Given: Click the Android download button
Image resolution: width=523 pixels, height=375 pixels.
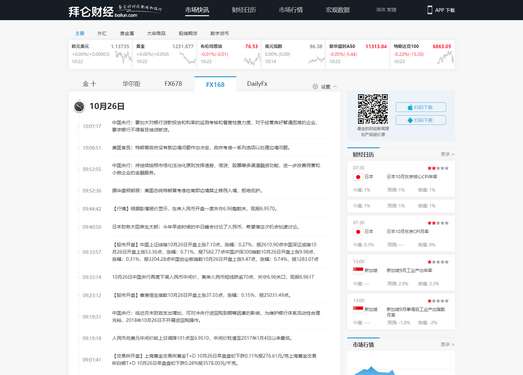Looking at the screenshot, I should 421,120.
